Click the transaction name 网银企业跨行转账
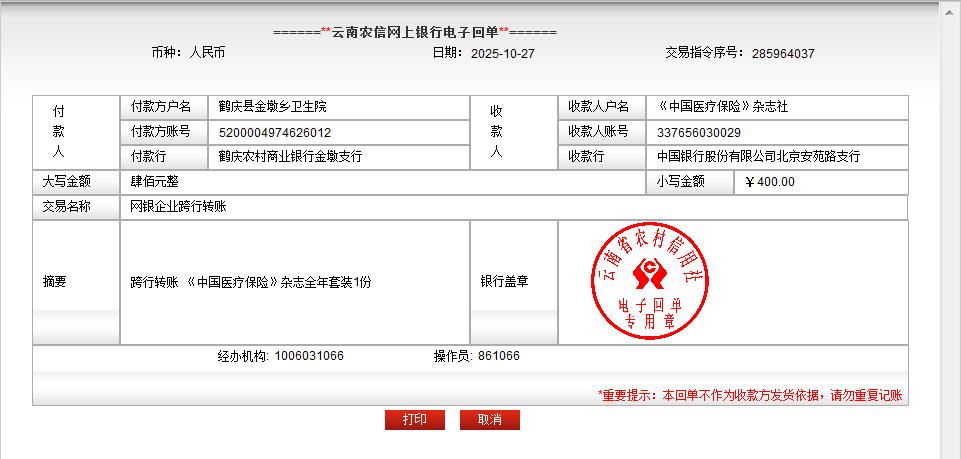Image resolution: width=961 pixels, height=459 pixels. 179,207
